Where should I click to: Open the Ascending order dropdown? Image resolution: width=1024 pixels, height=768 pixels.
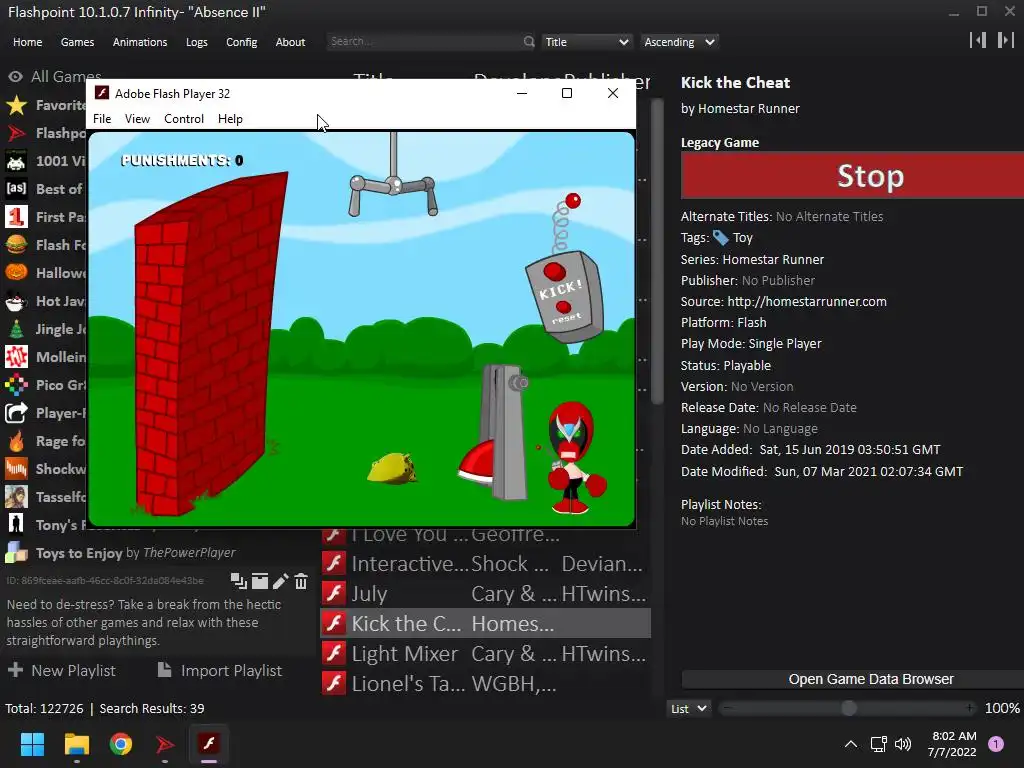coord(679,42)
